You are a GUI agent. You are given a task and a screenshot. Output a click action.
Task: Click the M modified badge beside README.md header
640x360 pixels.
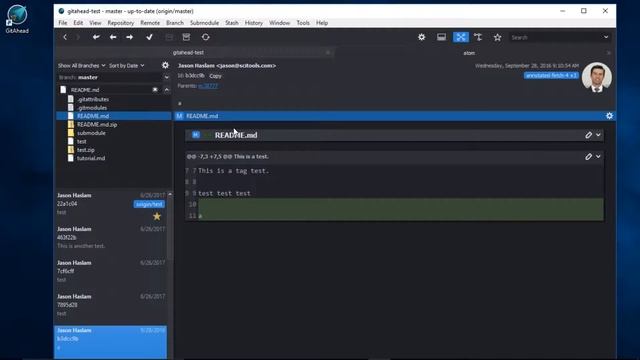[196, 135]
